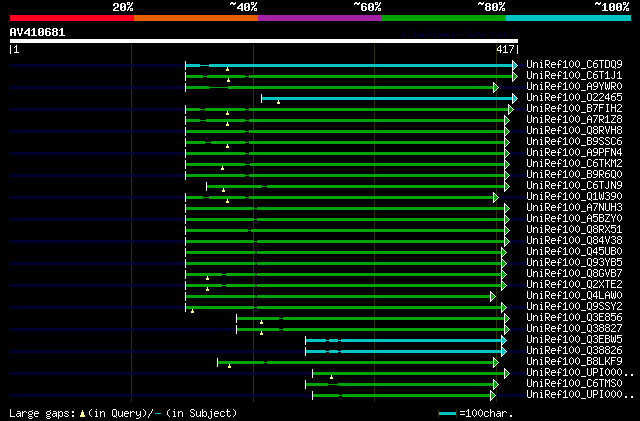Screen dimensions: 640x421
Task: Click the yellow gap marker under Q8GVB7 bar
Action: click(x=207, y=278)
